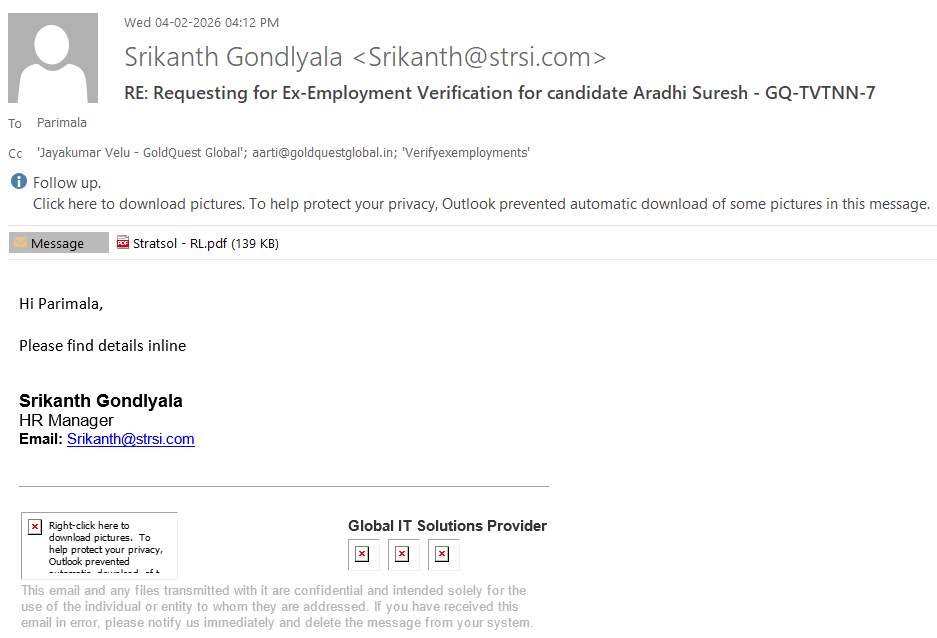Switch to the Message tab
937x638 pixels.
(x=58, y=243)
